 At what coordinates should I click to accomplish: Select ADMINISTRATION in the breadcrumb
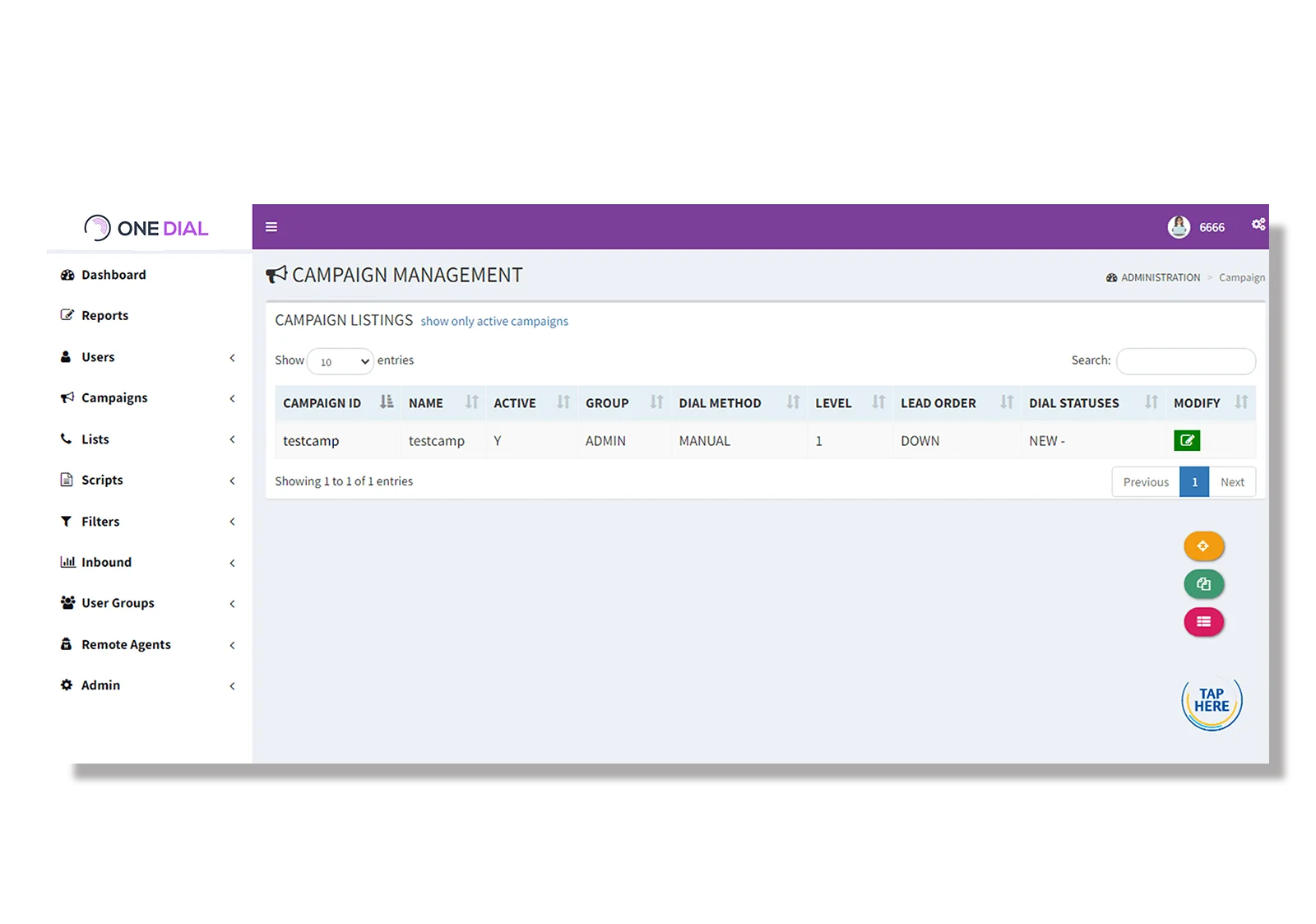point(1161,277)
